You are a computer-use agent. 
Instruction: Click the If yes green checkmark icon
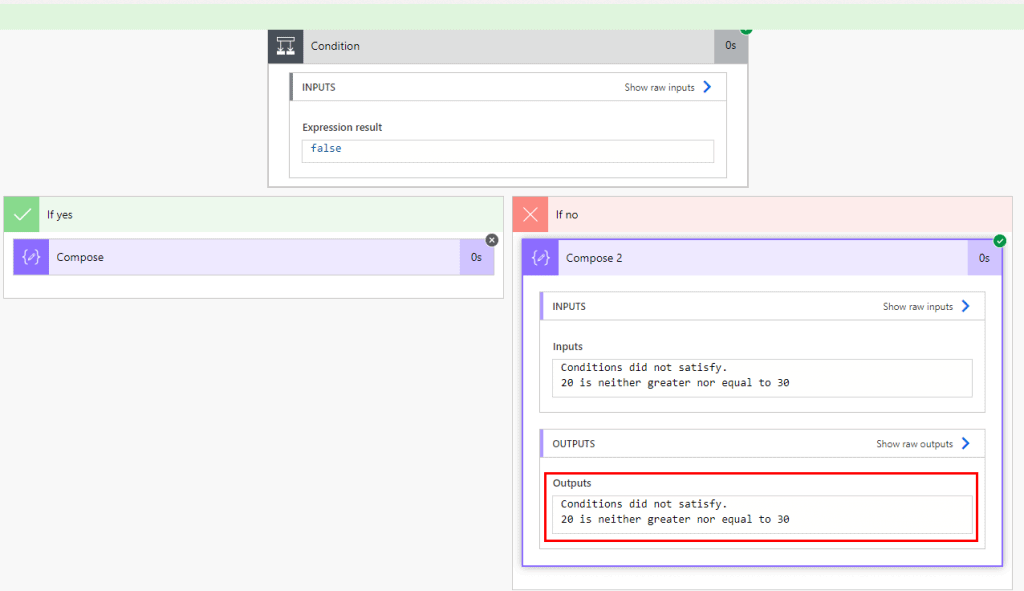click(x=22, y=214)
